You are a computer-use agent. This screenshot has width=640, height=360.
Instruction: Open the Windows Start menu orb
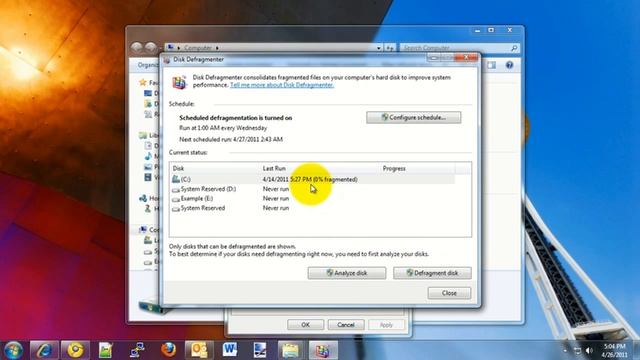tap(13, 350)
